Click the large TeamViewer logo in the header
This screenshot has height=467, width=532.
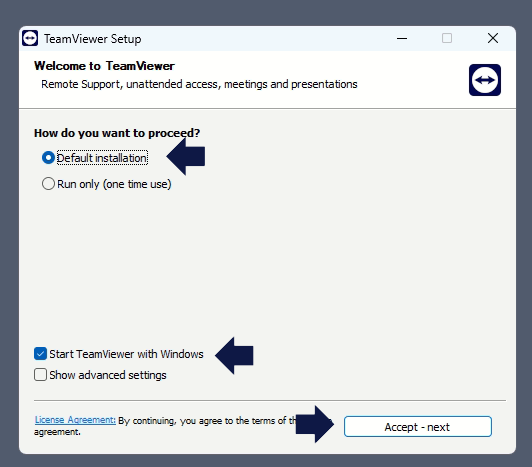[485, 80]
